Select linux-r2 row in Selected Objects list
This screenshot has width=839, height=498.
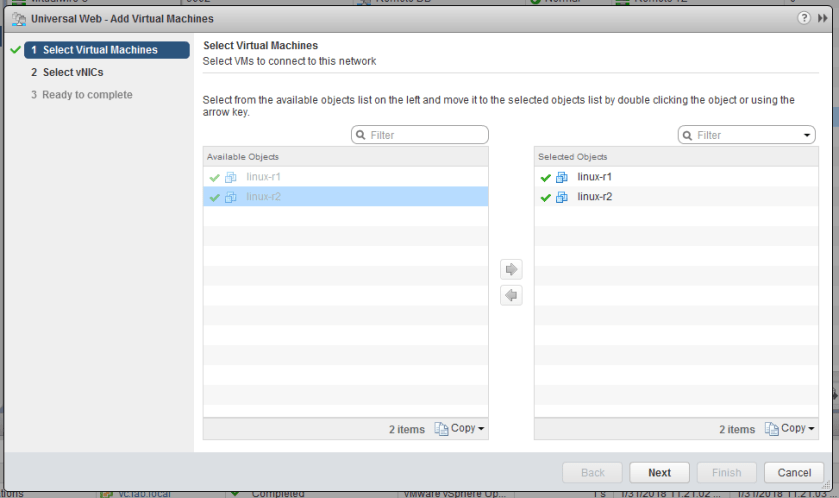tap(595, 197)
